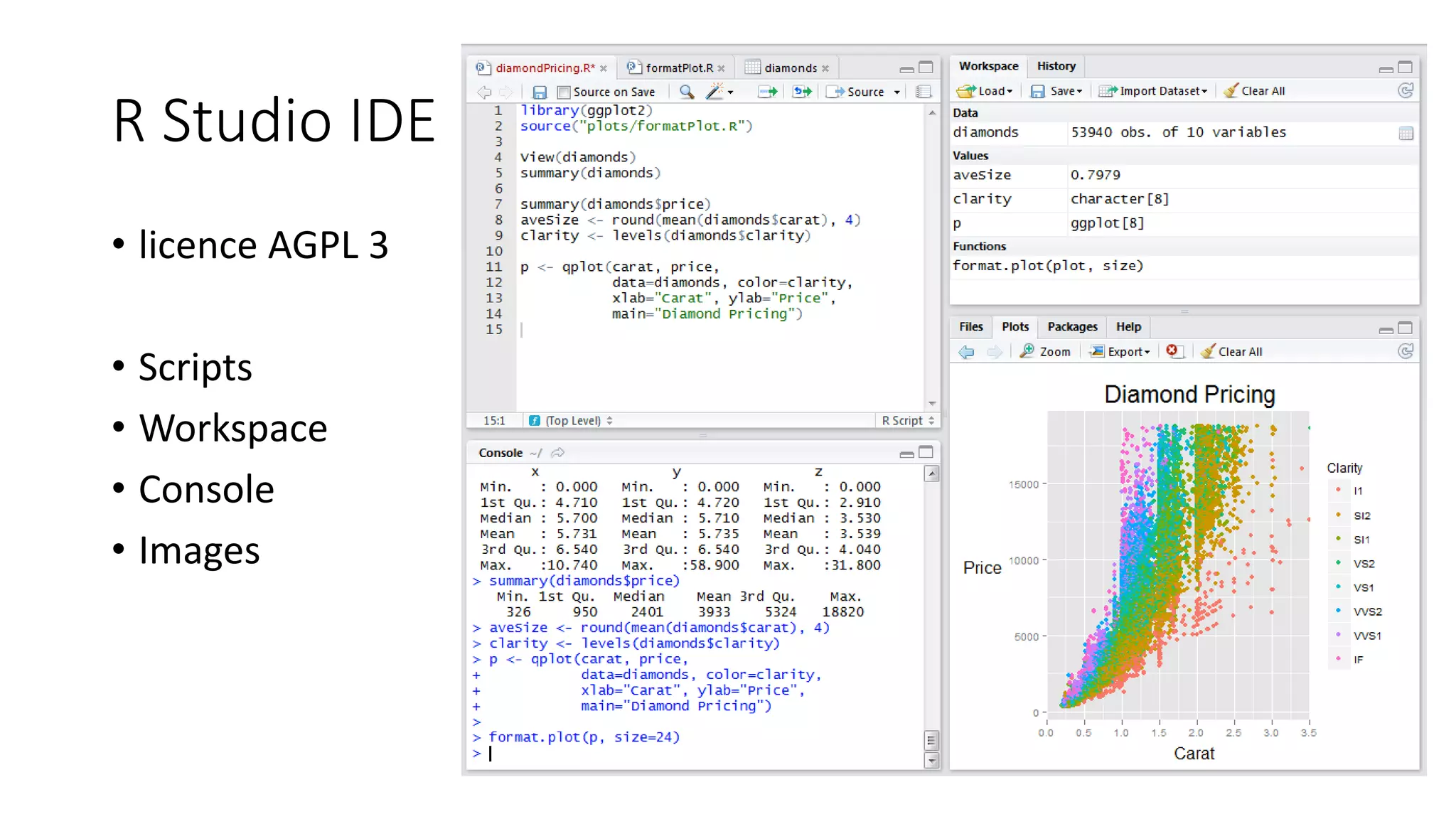Click the run current line icon
Image resolution: width=1456 pixels, height=819 pixels.
[767, 92]
